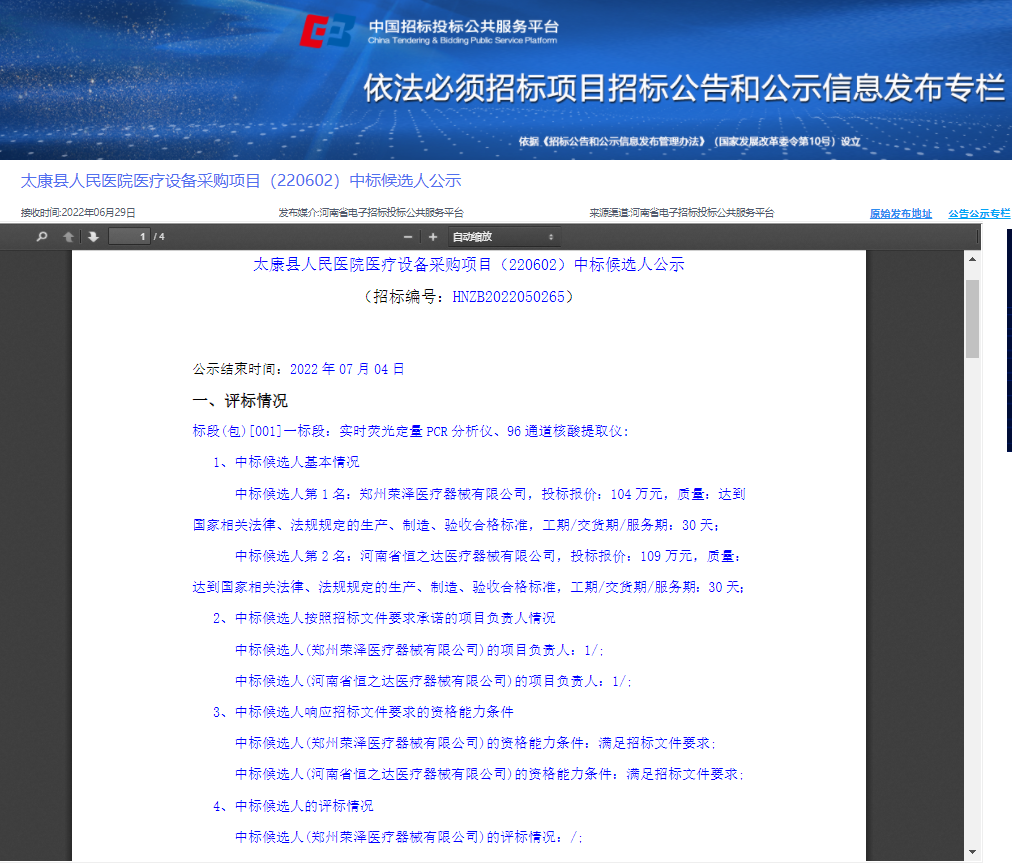Click the 发布媒介 source text

point(370,213)
